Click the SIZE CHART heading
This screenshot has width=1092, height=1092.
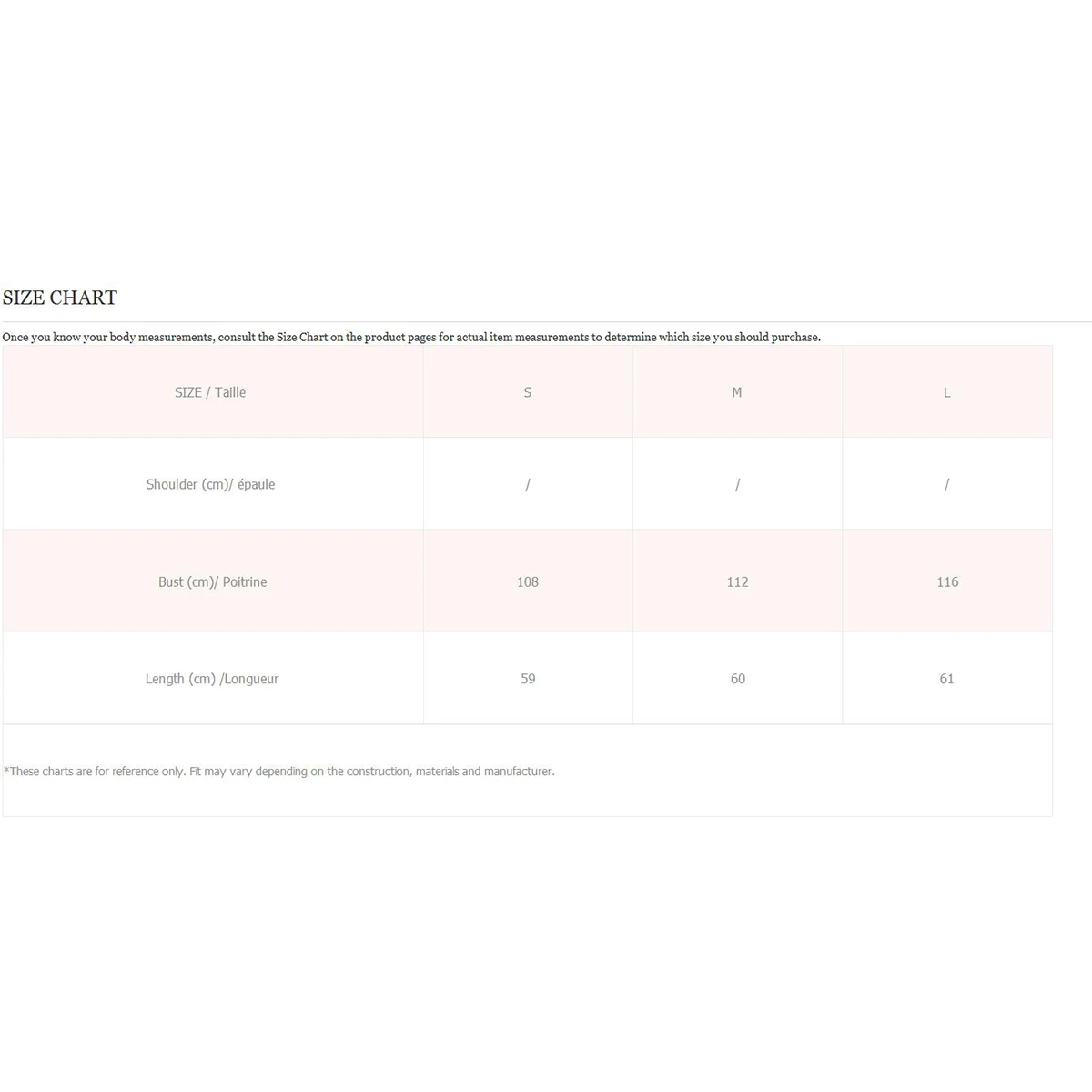[60, 298]
